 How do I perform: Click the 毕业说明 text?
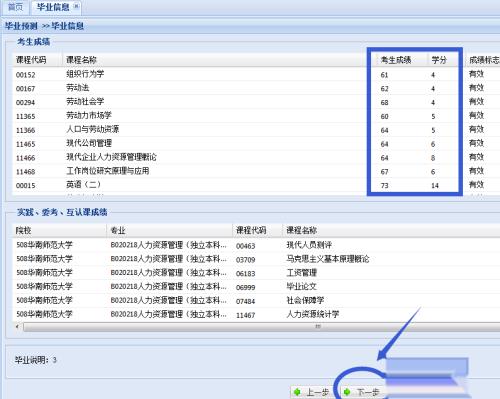36,360
